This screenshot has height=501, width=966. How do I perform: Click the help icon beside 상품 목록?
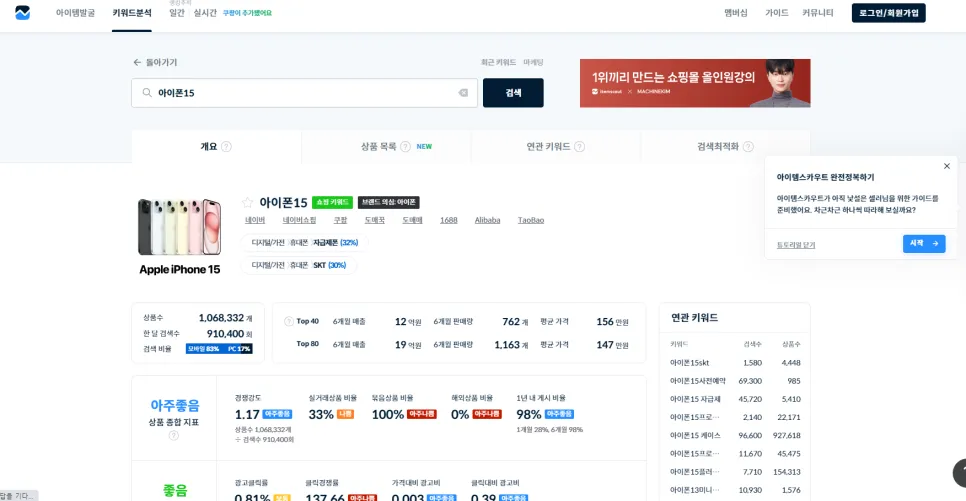pos(405,147)
